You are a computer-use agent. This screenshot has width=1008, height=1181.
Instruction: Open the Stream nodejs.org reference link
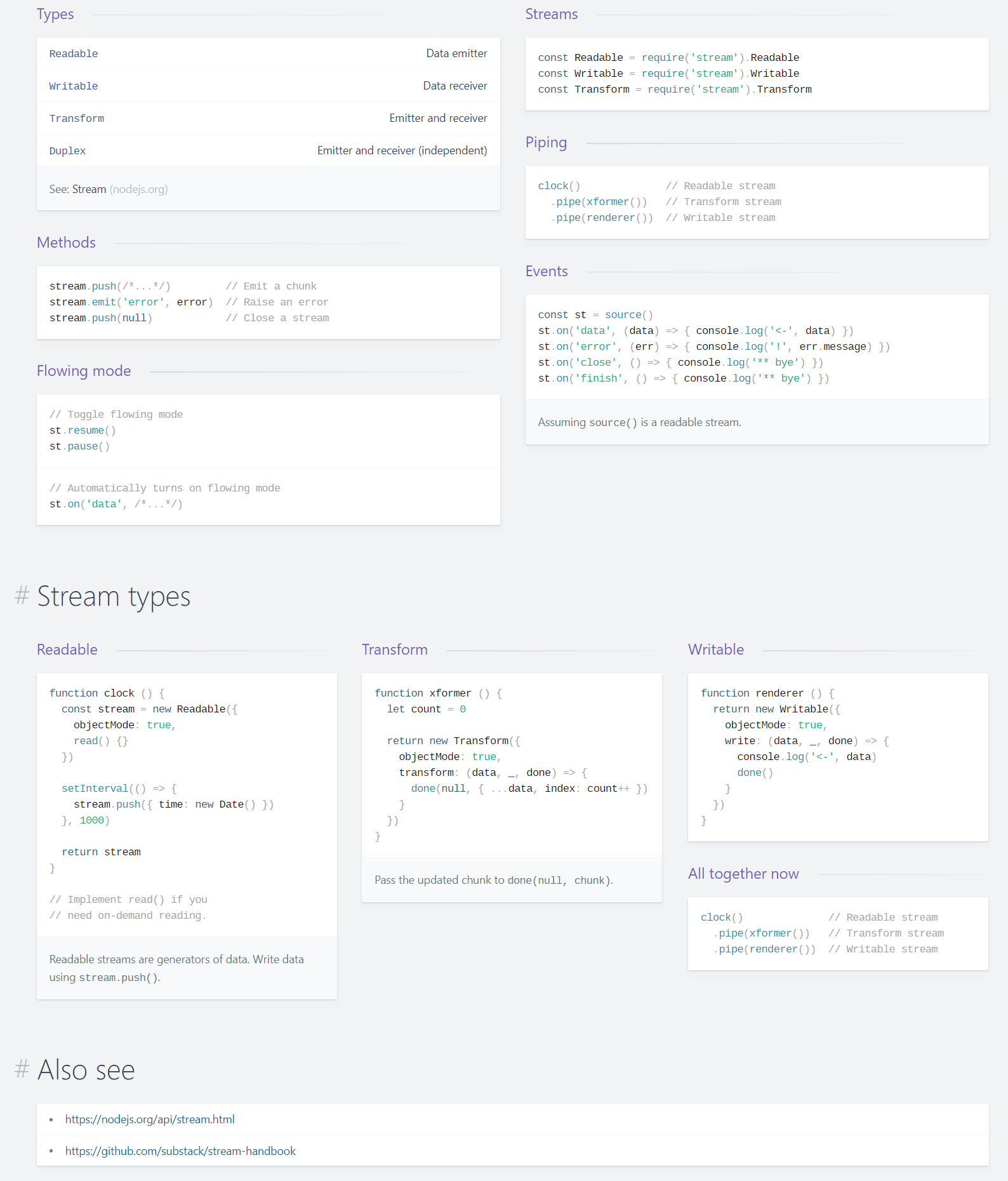click(90, 189)
